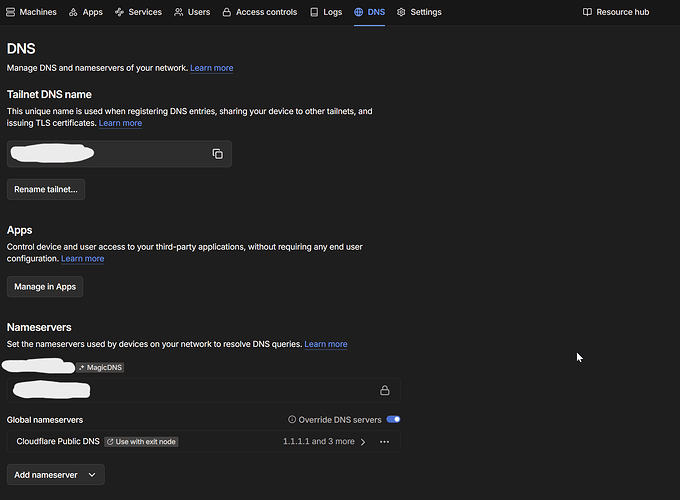Click the Use with exit node badge
The width and height of the screenshot is (680, 500).
(141, 441)
